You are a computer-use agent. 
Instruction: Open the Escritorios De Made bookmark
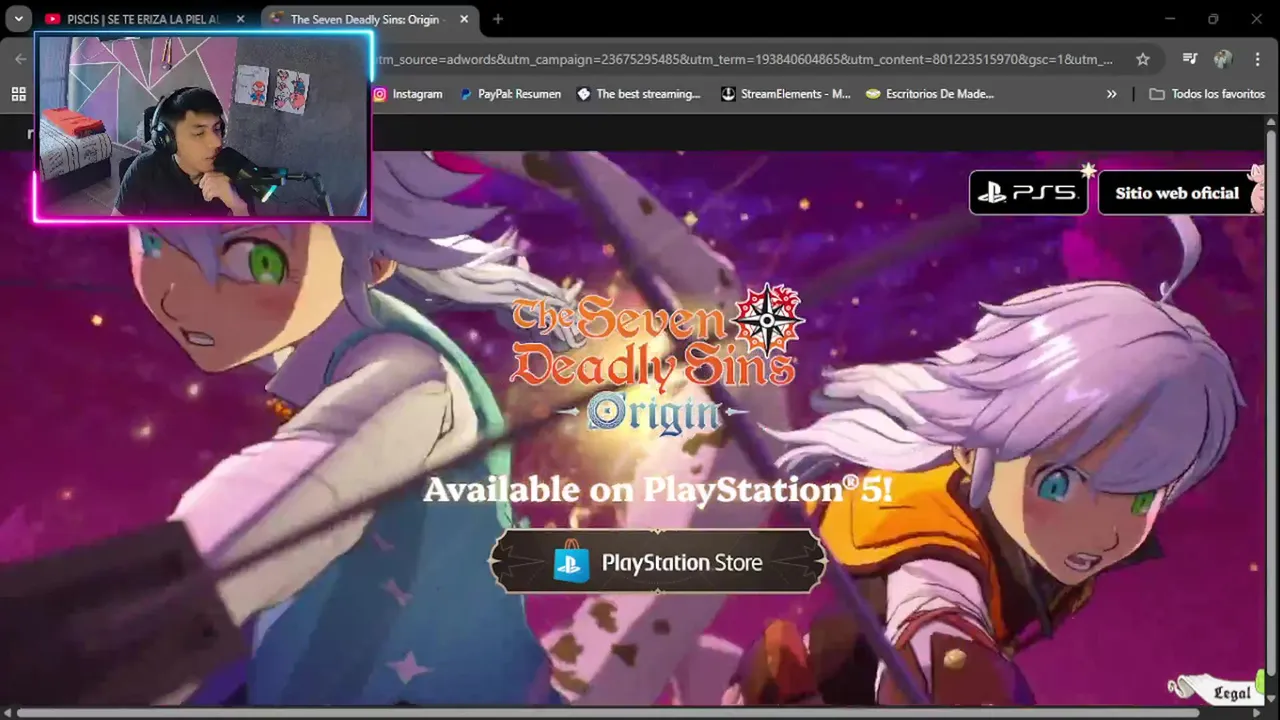[x=930, y=94]
